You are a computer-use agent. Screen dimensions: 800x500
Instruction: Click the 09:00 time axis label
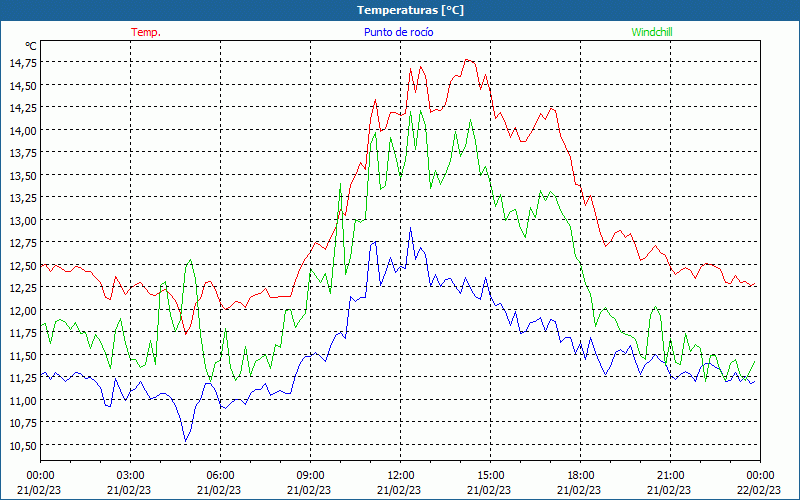point(310,476)
